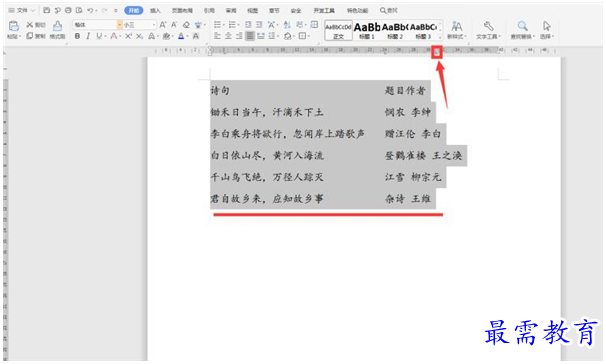
Task: Align text to the right
Action: point(239,36)
